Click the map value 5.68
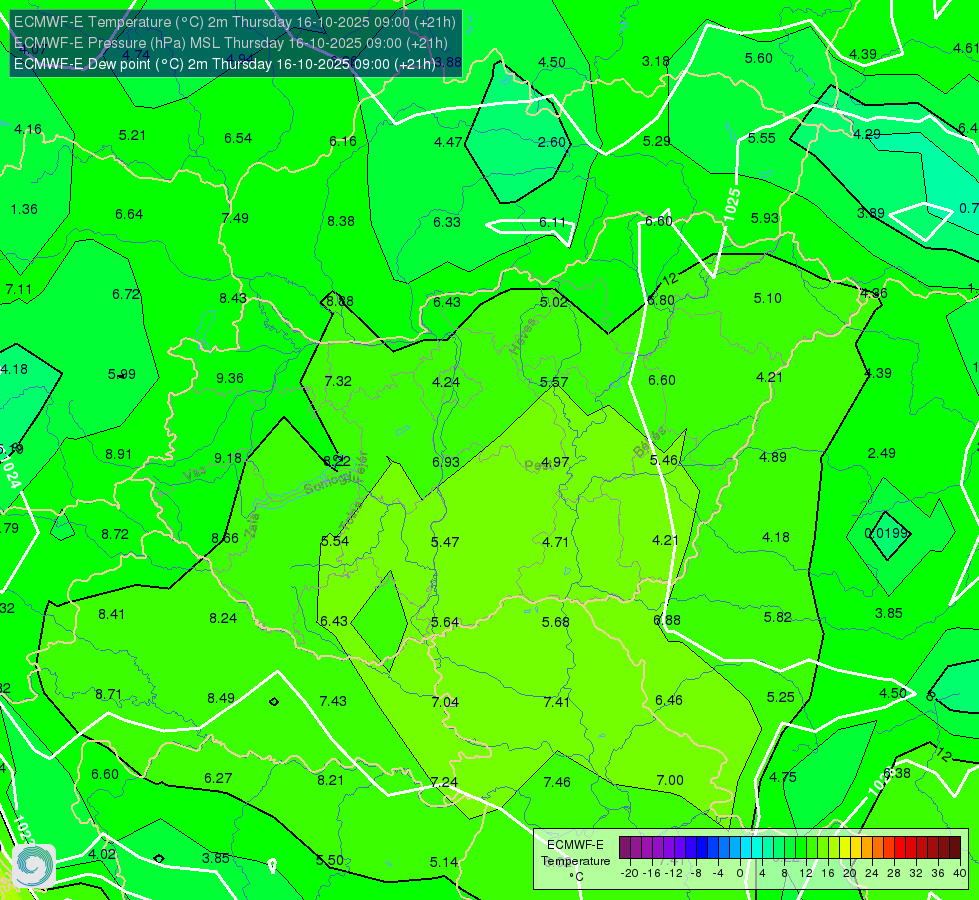 [x=556, y=622]
